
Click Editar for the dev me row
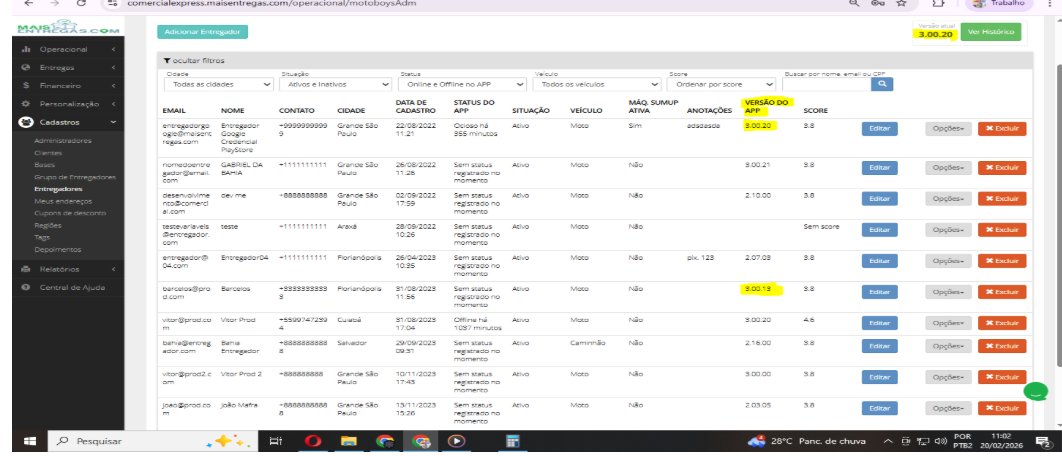879,199
